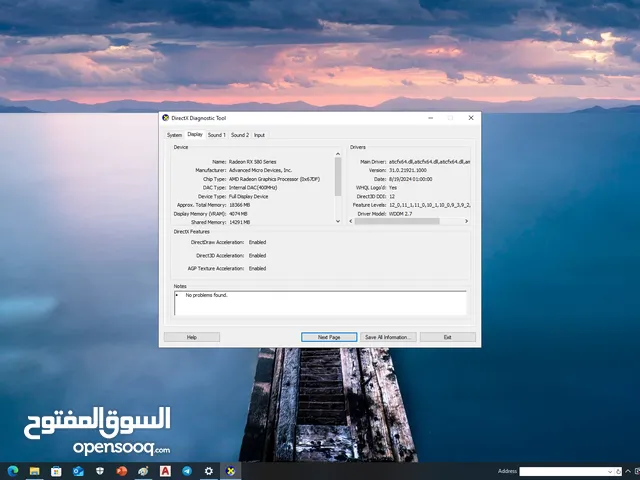The height and width of the screenshot is (480, 640).
Task: Click Save All Information button
Action: tap(388, 337)
